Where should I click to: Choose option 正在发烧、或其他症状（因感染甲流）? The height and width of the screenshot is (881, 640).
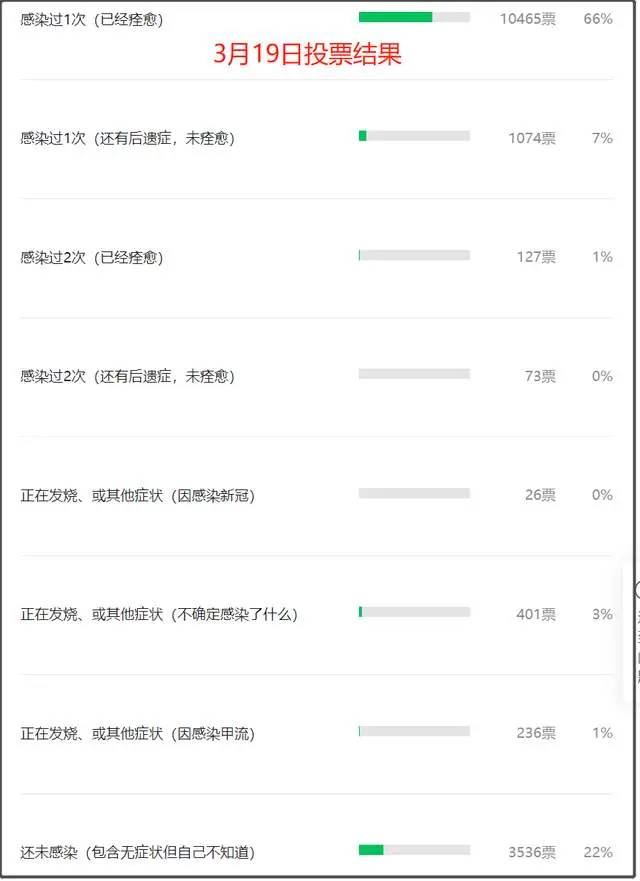[137, 733]
